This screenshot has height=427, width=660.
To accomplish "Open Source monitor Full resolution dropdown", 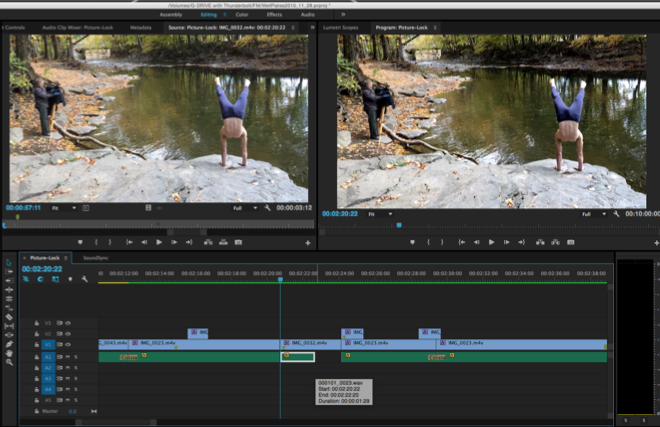I will [245, 208].
